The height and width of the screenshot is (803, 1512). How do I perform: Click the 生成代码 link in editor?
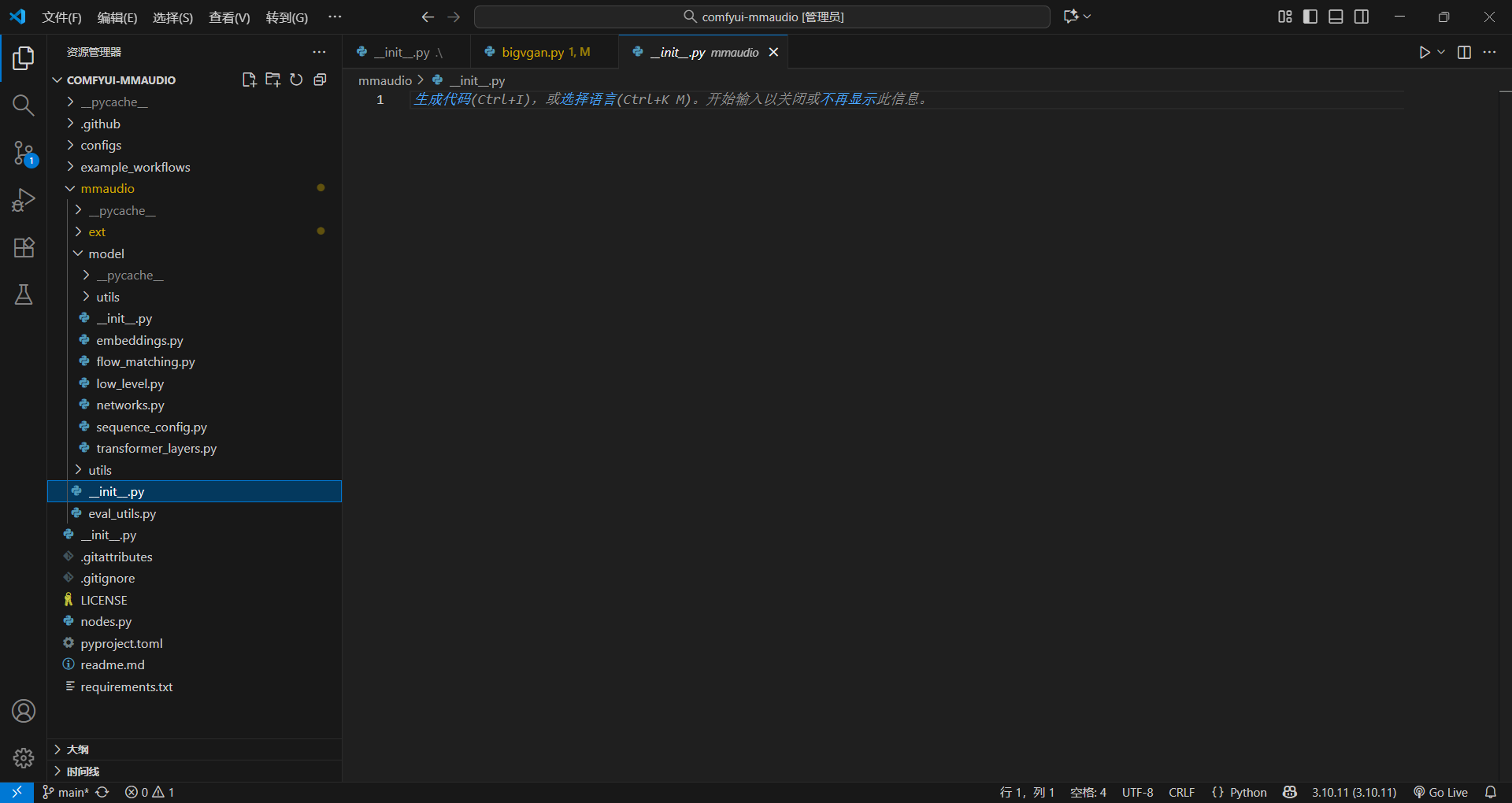coord(443,99)
